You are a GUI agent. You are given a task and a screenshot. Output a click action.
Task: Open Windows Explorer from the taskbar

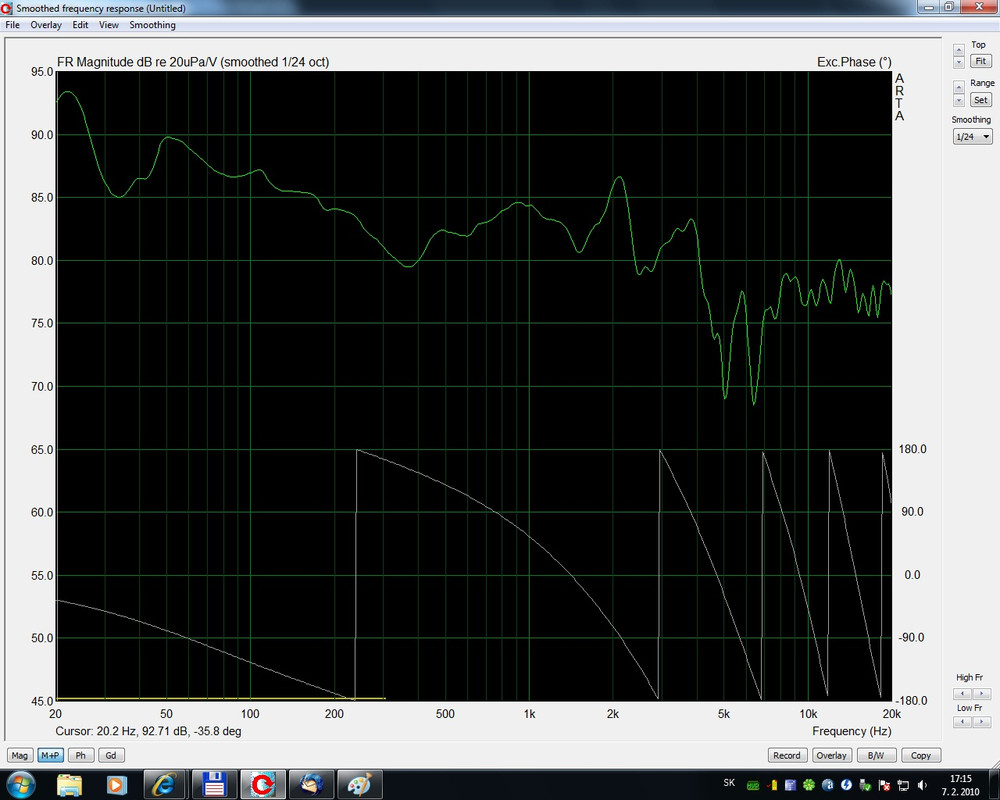coord(70,785)
